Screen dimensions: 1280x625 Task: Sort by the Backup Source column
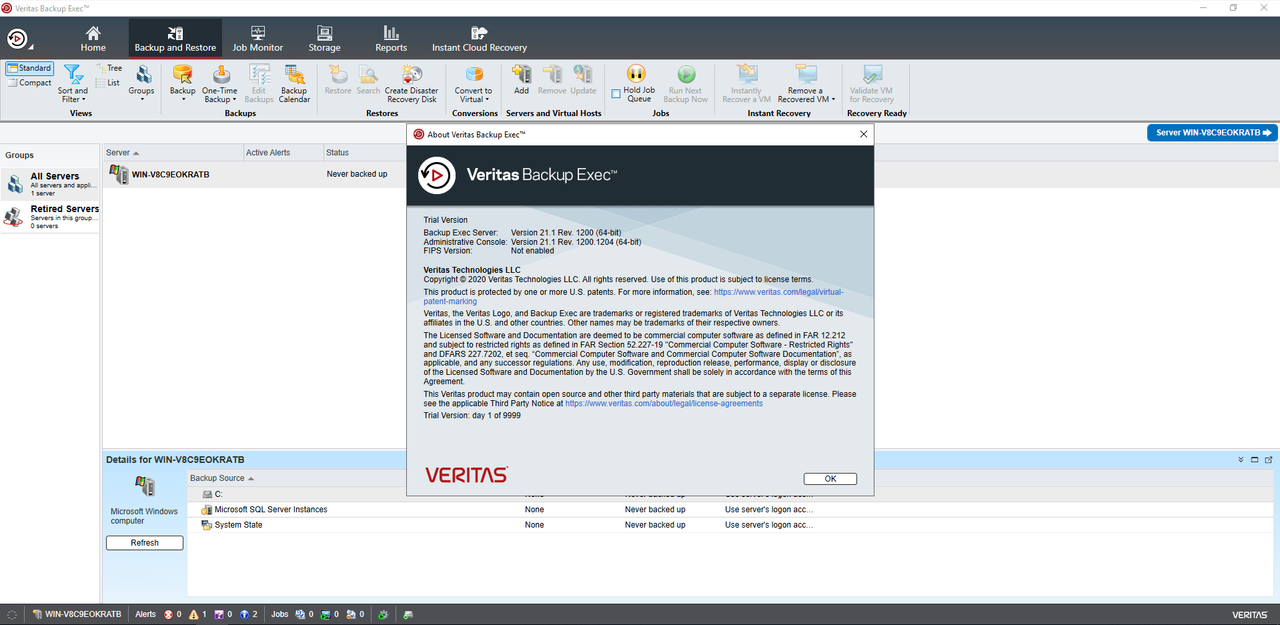[222, 478]
